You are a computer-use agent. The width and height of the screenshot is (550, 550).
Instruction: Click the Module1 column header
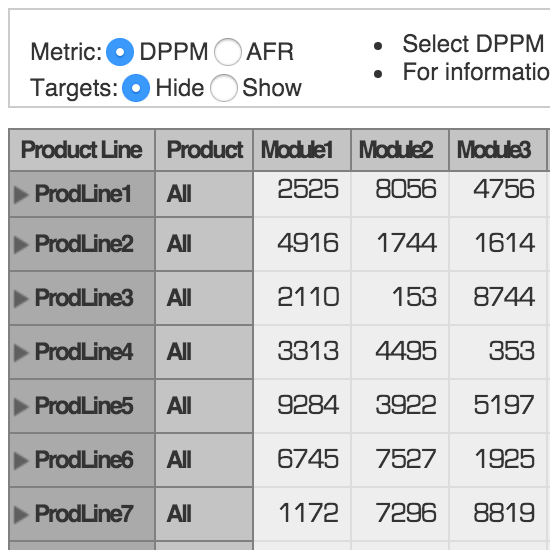302,150
